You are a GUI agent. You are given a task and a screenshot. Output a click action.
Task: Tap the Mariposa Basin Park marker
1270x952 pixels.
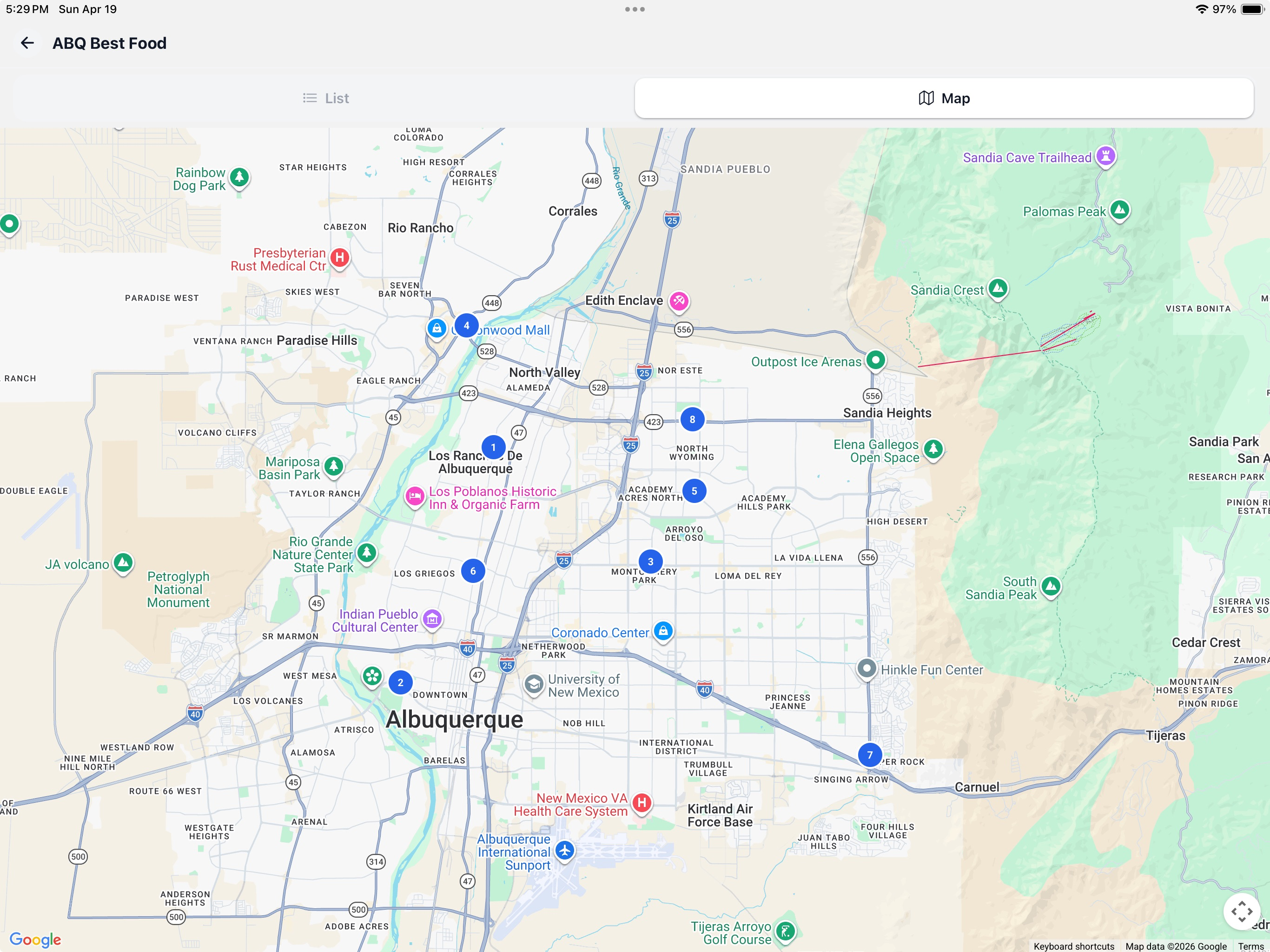click(x=334, y=467)
